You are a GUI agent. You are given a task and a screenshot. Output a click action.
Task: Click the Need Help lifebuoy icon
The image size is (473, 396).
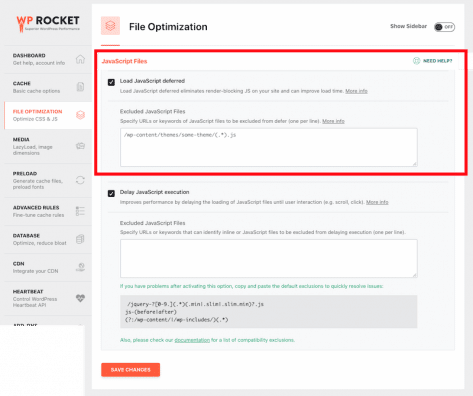coord(416,61)
